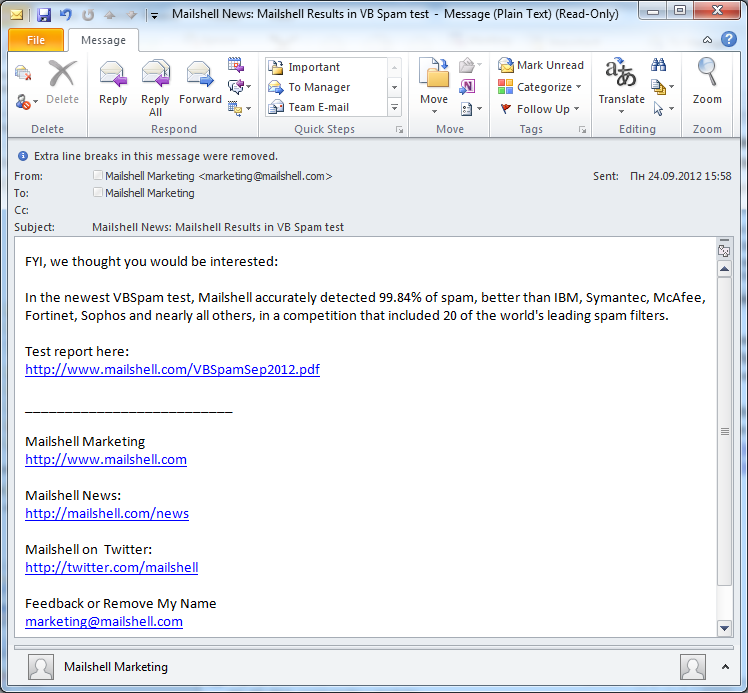
Task: Minimize the ribbon with the caret icon
Action: tap(707, 40)
